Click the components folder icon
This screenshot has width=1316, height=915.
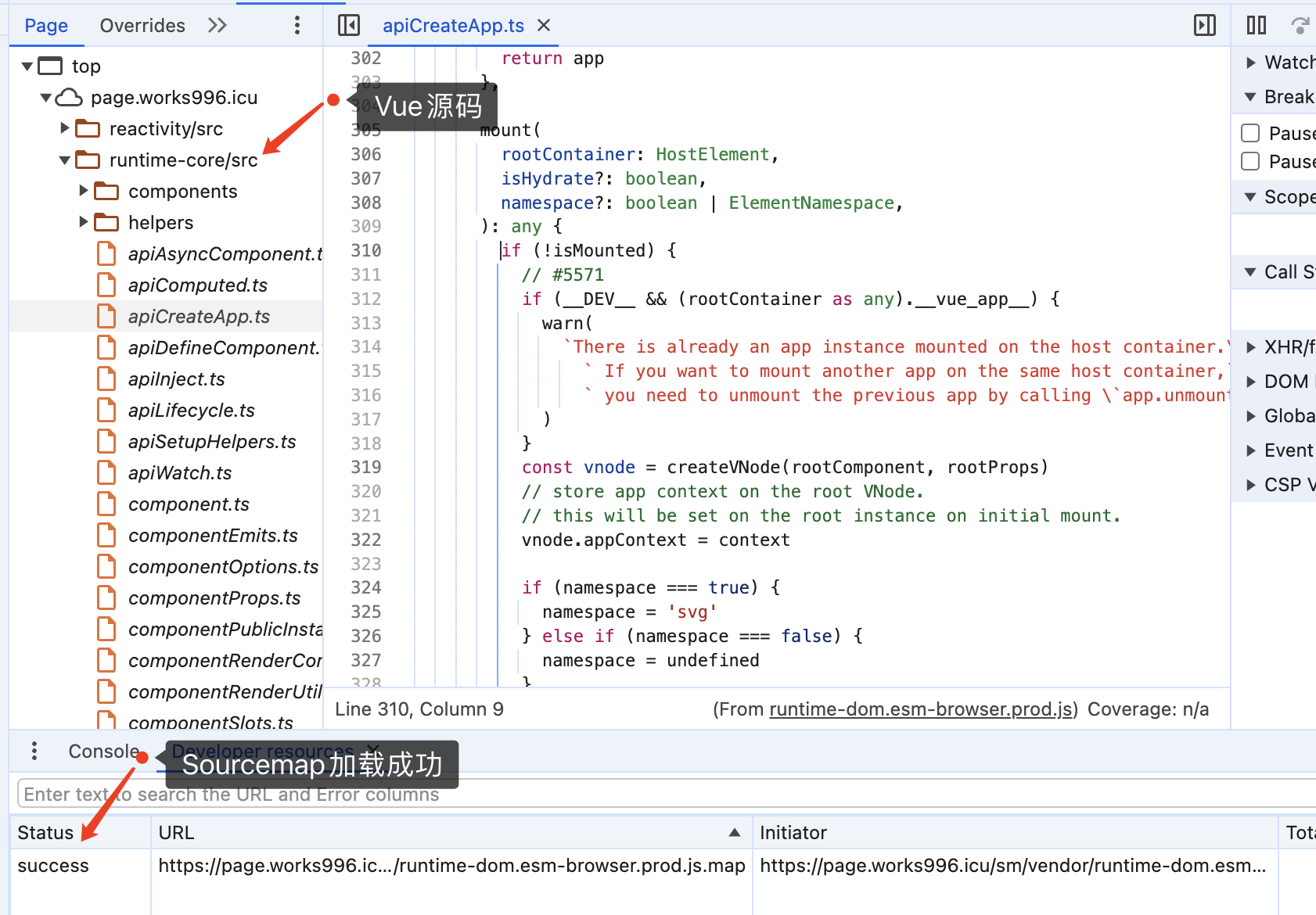[x=106, y=191]
